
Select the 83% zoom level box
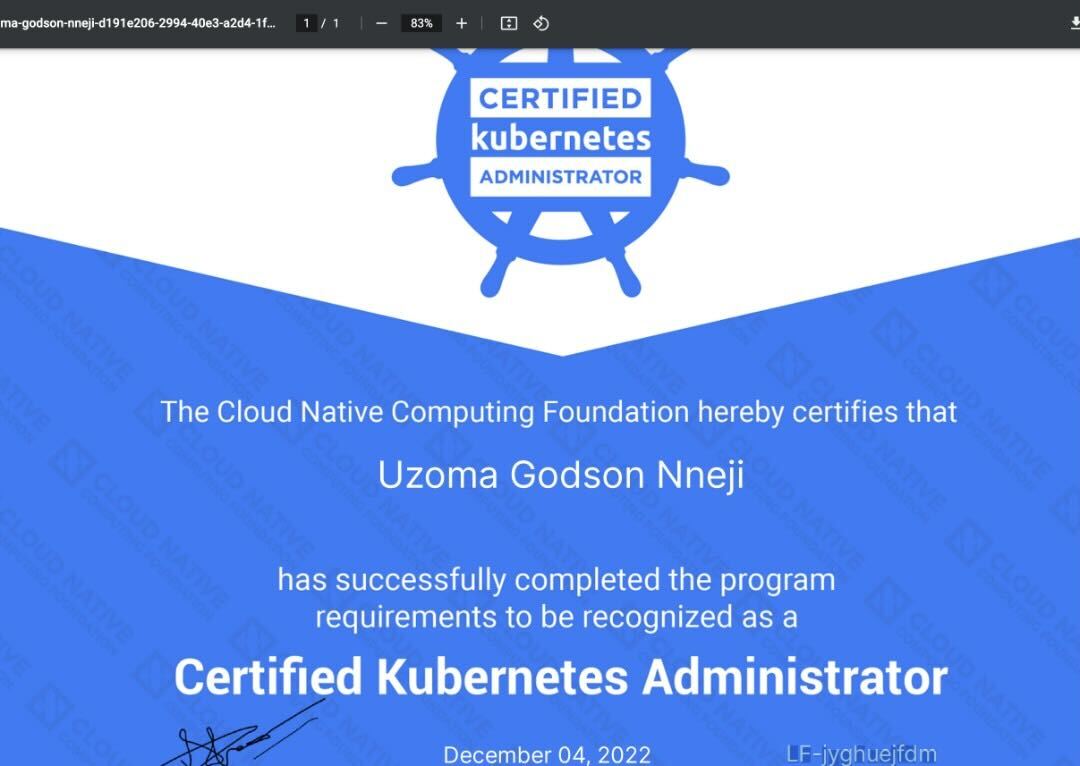(421, 23)
